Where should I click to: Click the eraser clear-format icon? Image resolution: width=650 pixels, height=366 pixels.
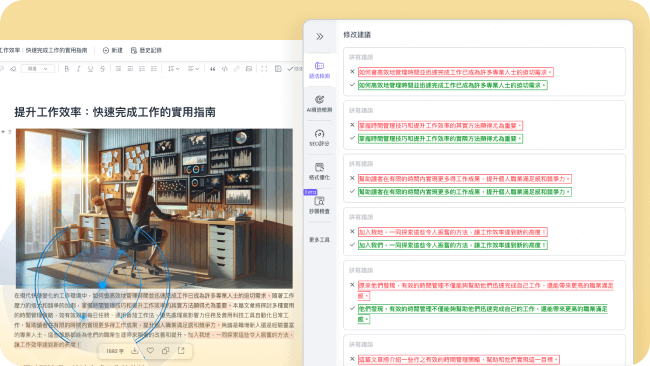click(x=13, y=69)
